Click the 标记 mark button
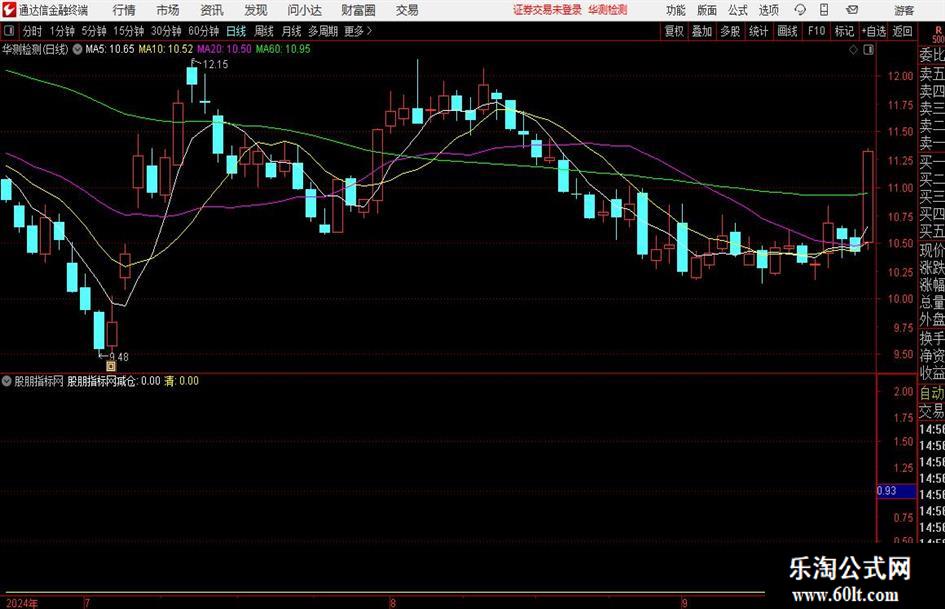 coord(844,31)
